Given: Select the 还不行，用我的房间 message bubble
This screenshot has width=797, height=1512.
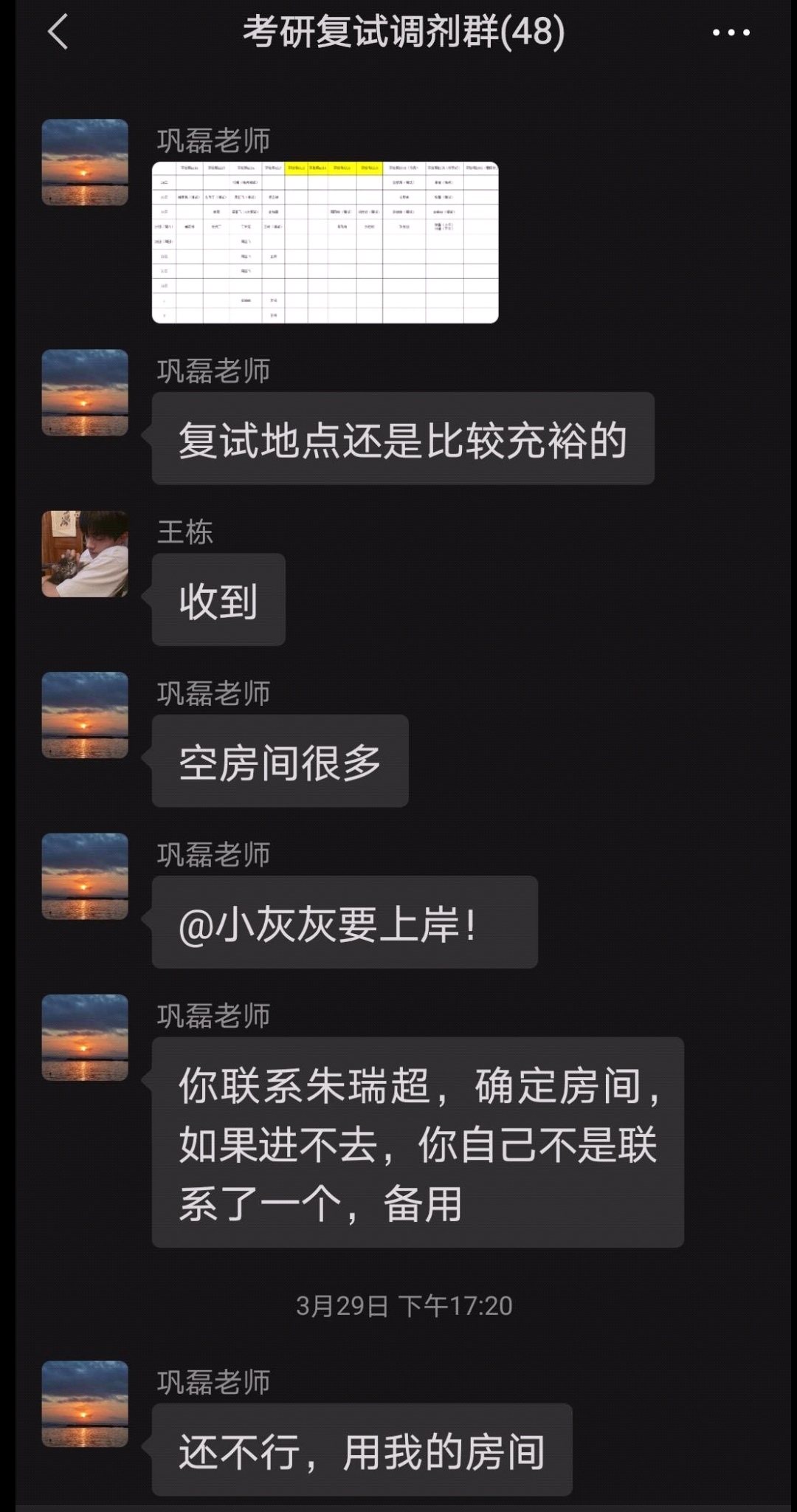Looking at the screenshot, I should pos(362,1449).
